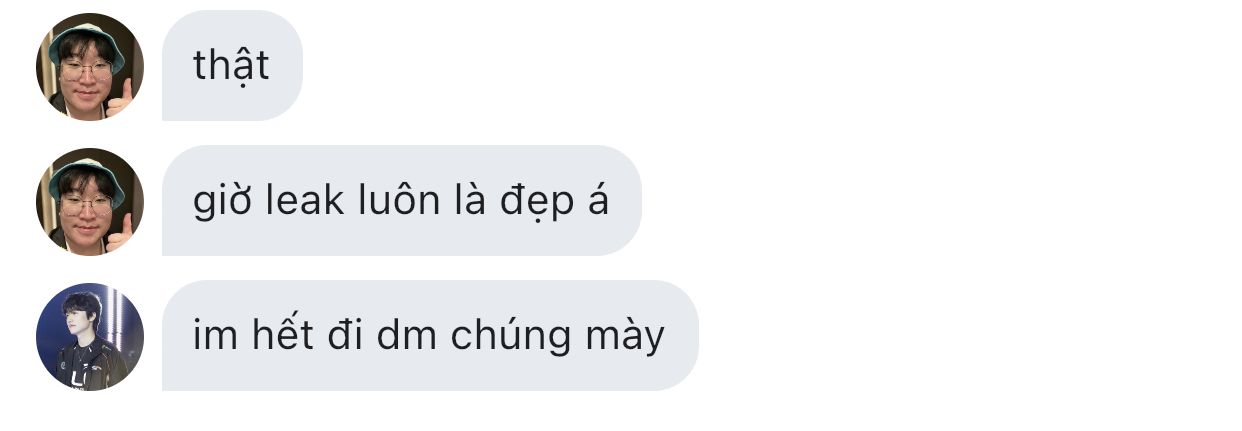Image resolution: width=1242 pixels, height=431 pixels.
Task: Click the glasses in the middle avatar
Action: pyautogui.click(x=85, y=205)
